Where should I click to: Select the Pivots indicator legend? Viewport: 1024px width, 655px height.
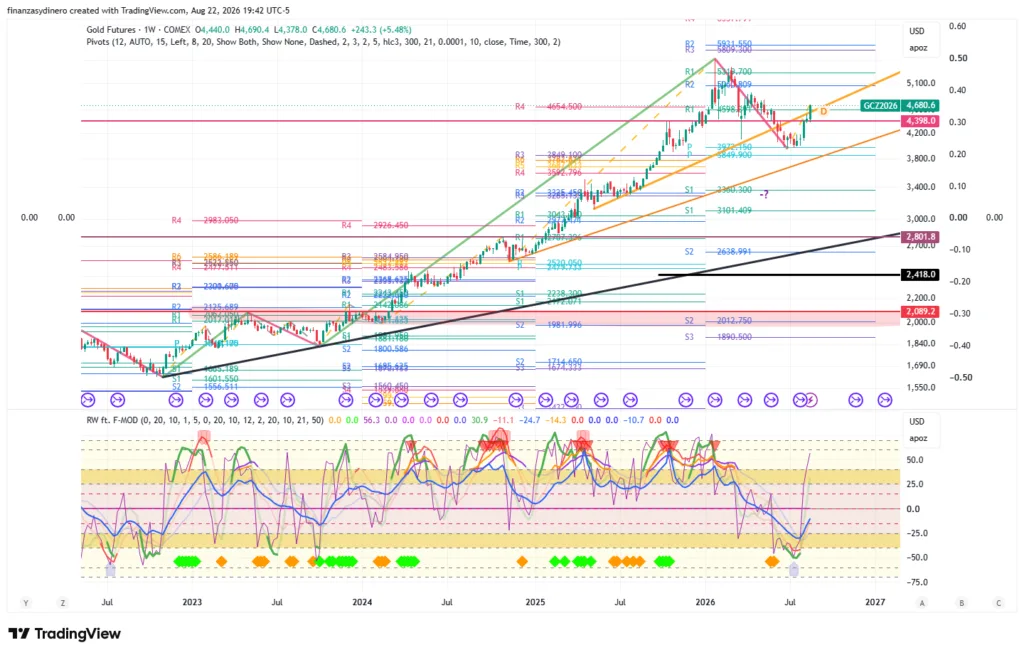pyautogui.click(x=323, y=42)
